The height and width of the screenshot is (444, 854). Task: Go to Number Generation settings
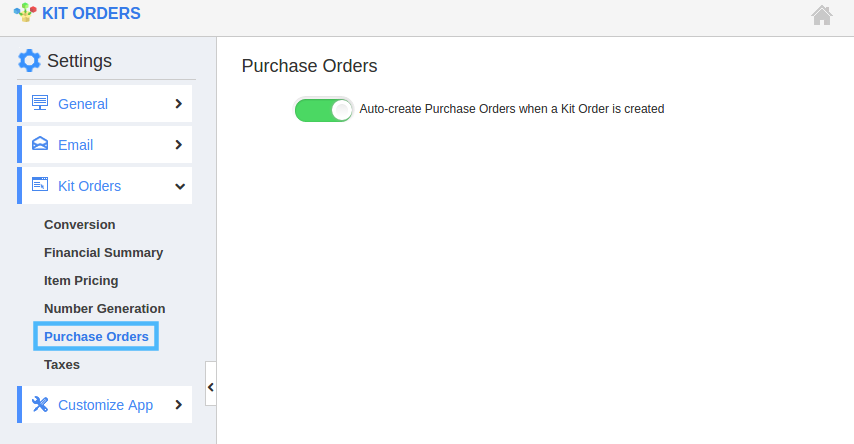pos(105,308)
